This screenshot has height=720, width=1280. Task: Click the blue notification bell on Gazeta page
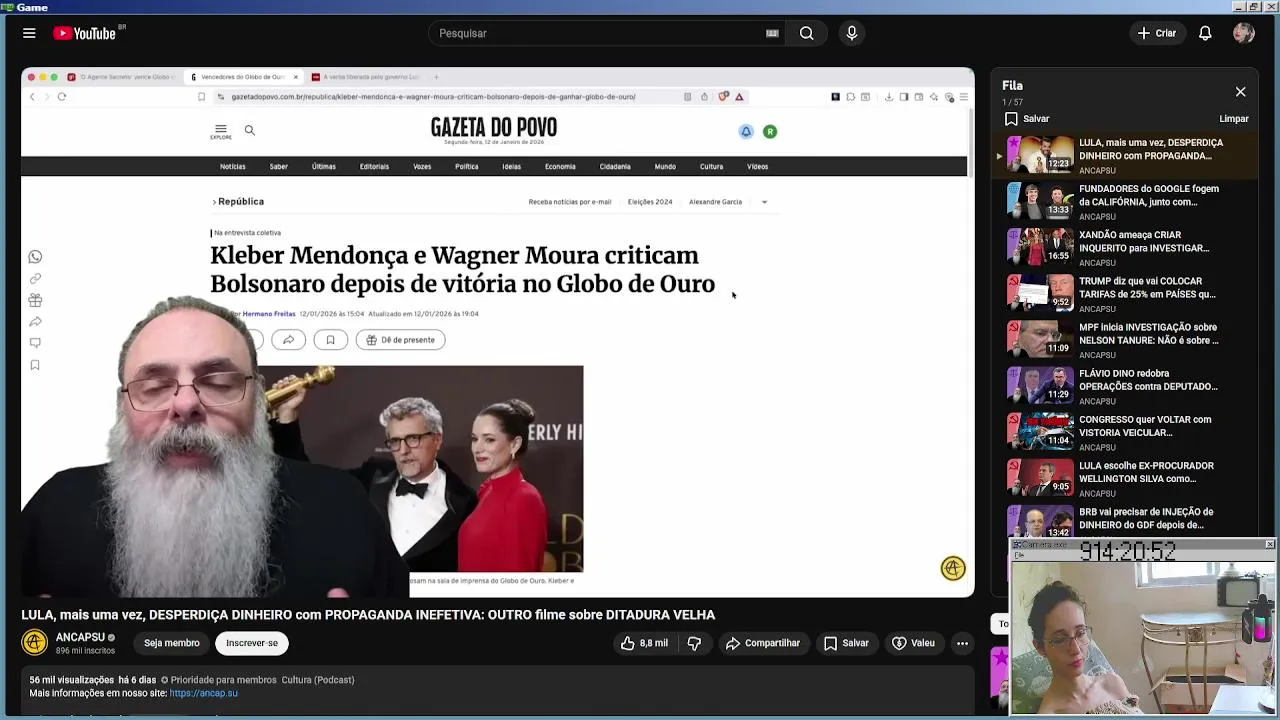point(746,132)
